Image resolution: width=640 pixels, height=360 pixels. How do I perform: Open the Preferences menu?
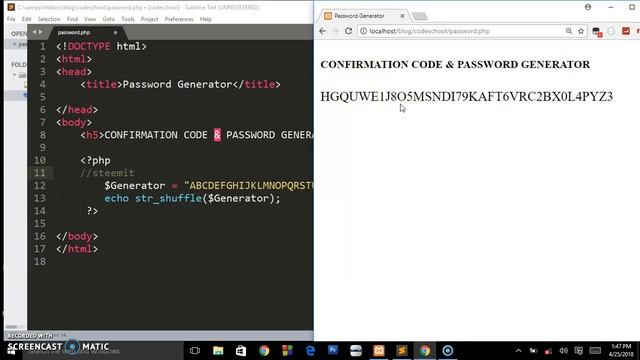pos(179,19)
